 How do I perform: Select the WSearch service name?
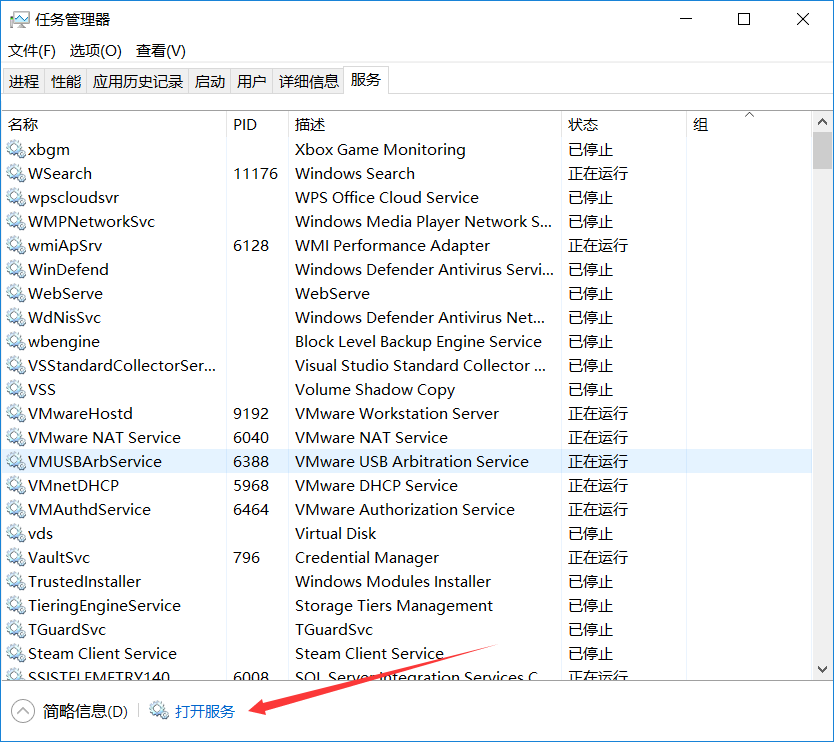[x=60, y=174]
